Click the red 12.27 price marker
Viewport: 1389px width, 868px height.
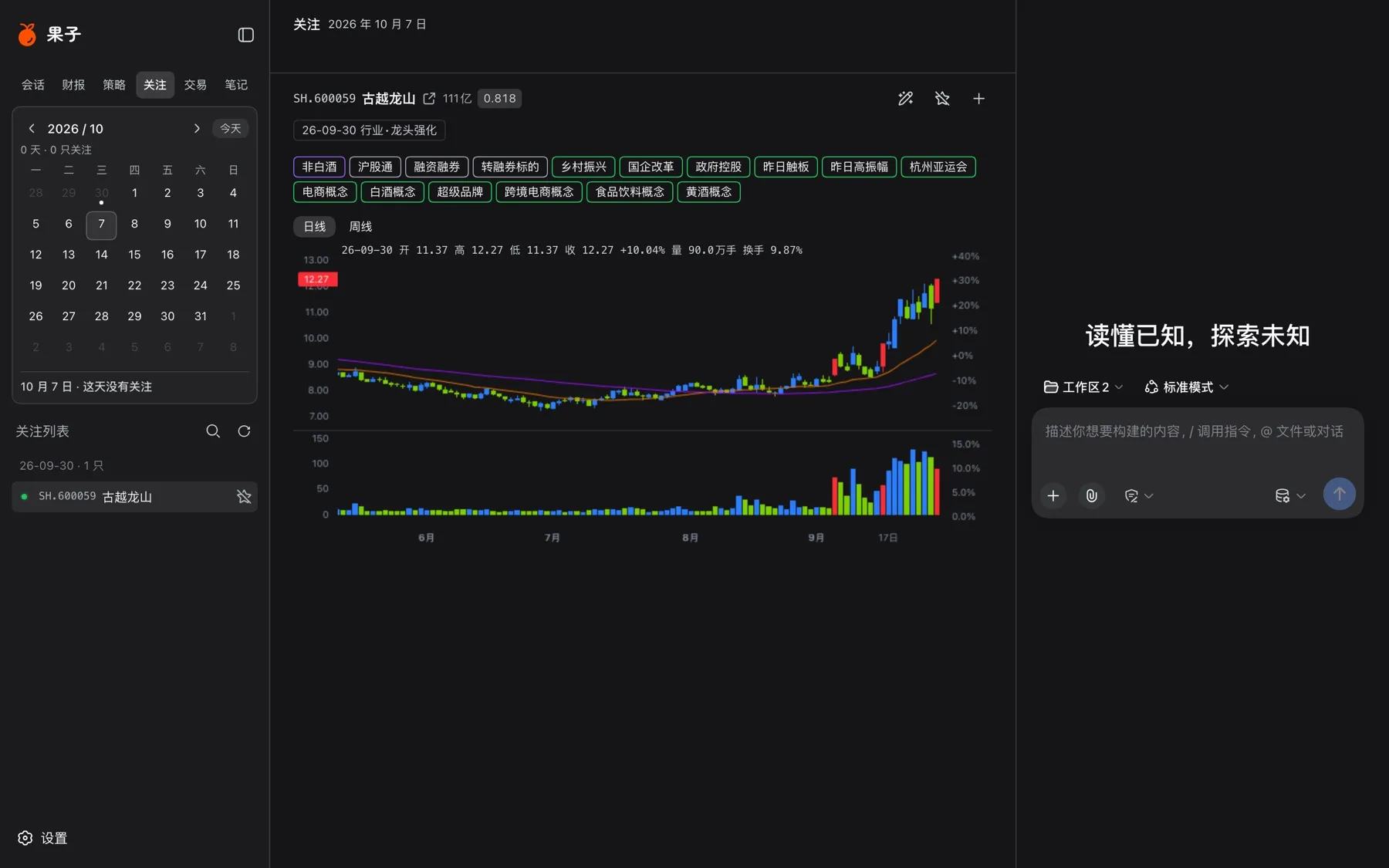tap(317, 279)
